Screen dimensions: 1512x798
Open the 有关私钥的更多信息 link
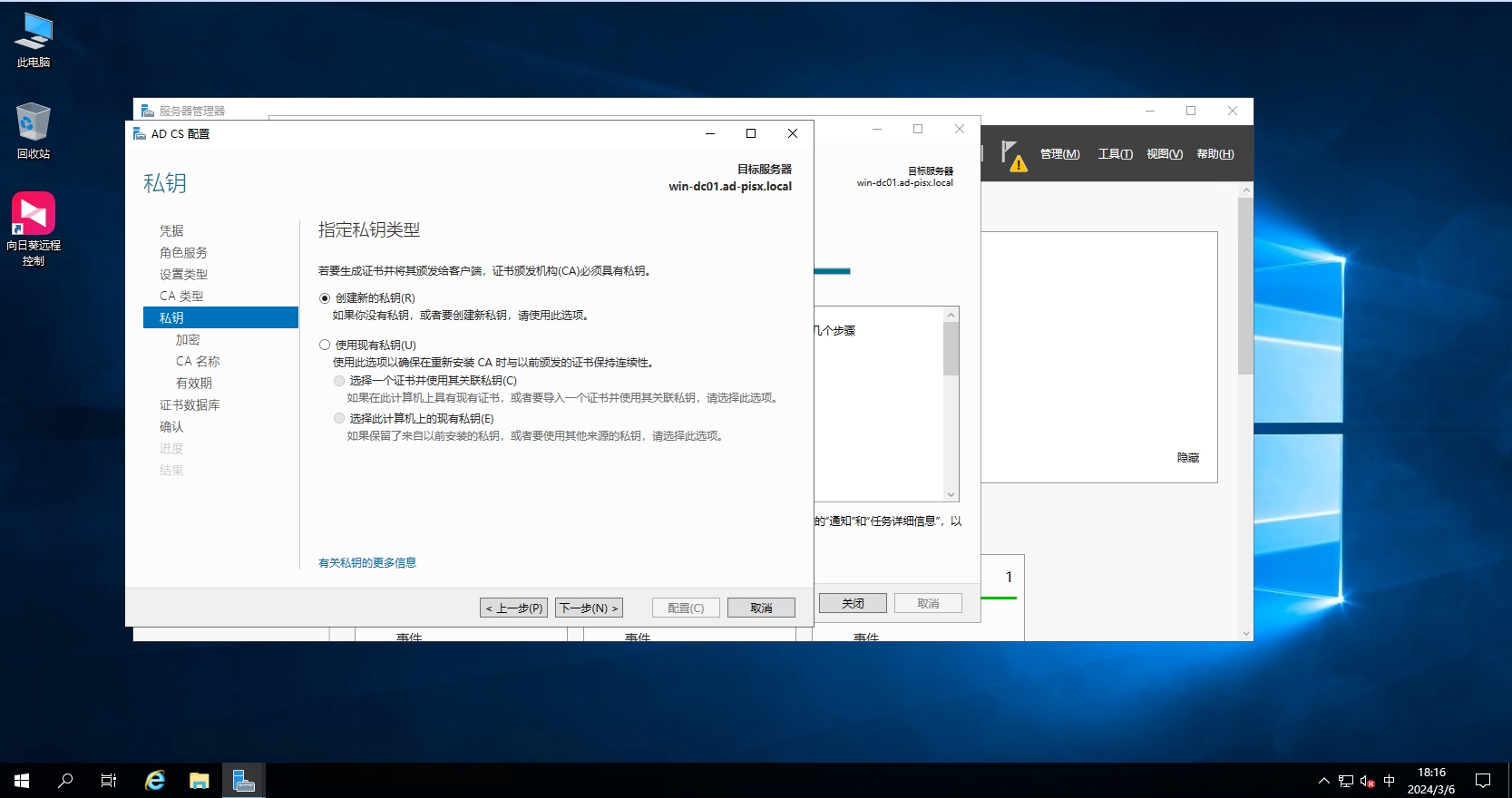367,563
